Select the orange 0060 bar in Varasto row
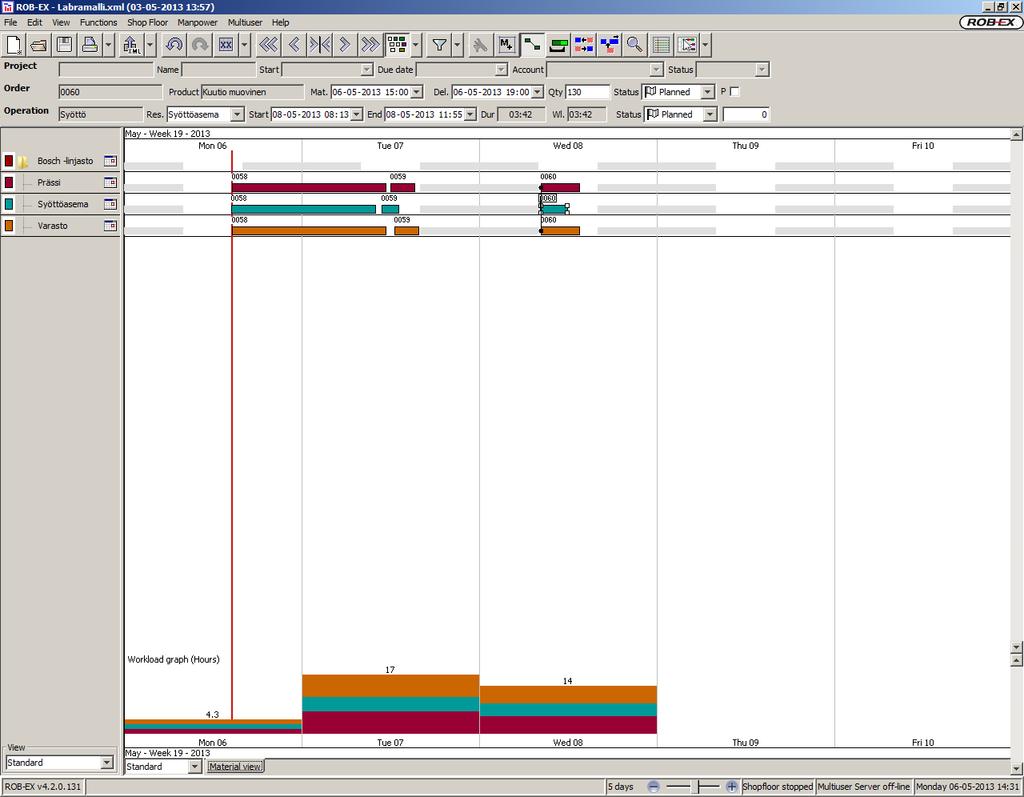The image size is (1024, 797). pos(560,231)
